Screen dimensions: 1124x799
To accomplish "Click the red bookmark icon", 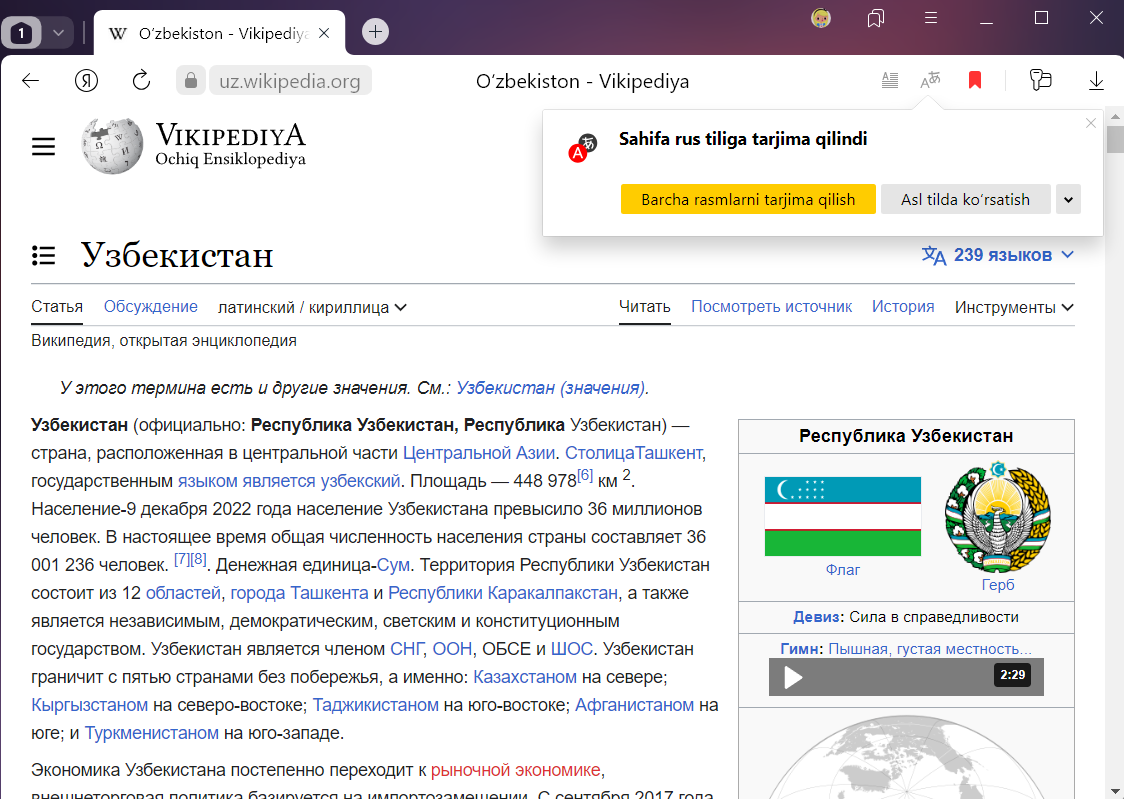I will coord(975,81).
